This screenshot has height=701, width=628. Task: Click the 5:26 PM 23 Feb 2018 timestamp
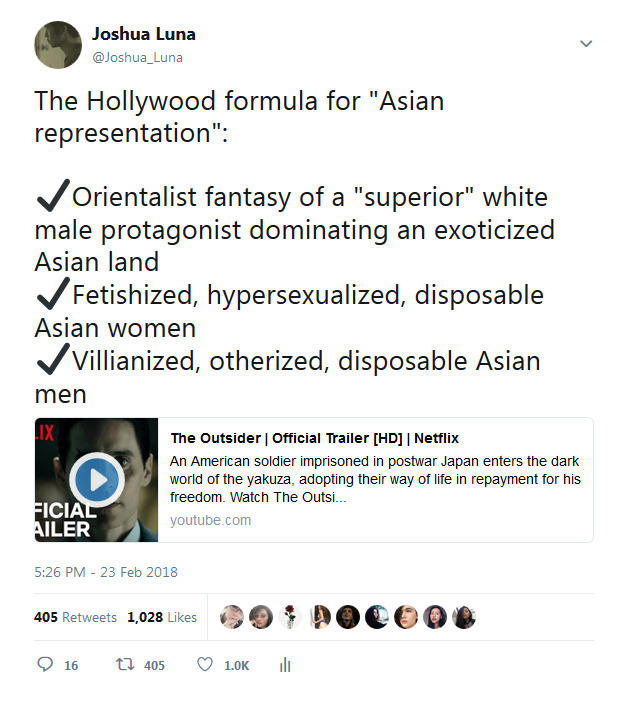[x=106, y=572]
